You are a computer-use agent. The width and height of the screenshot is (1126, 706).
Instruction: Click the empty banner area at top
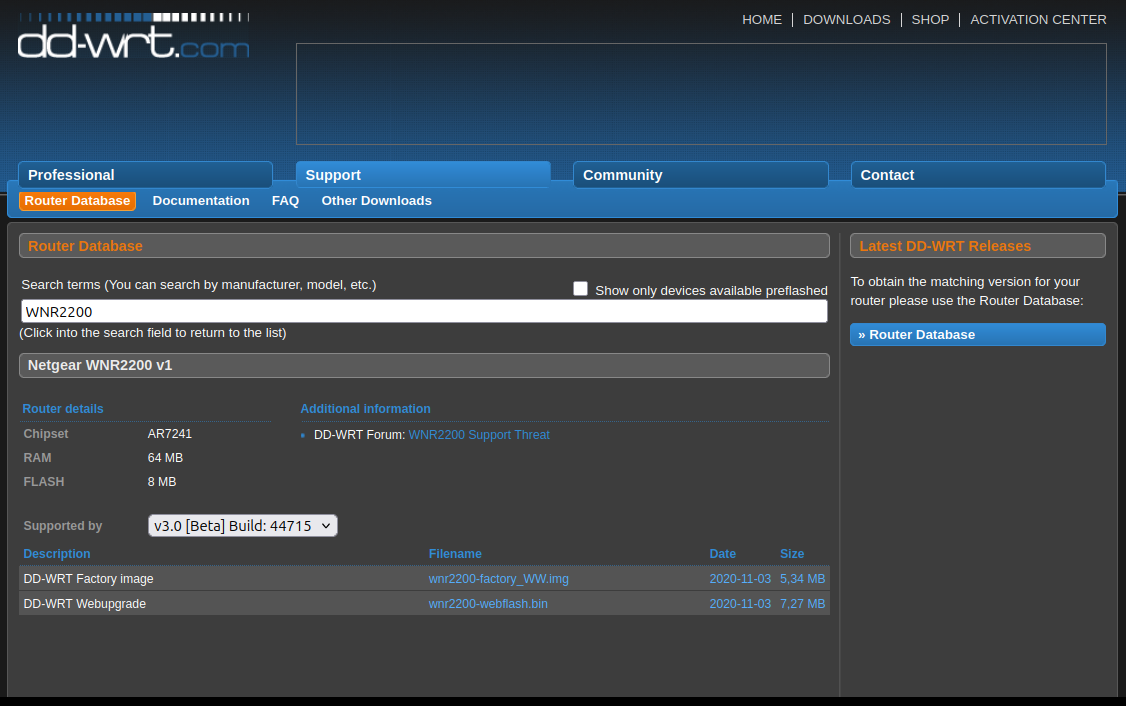pos(701,94)
